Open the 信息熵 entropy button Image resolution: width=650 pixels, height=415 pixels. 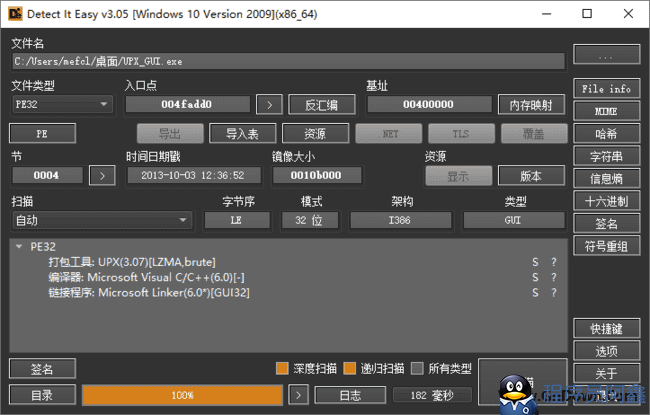606,179
